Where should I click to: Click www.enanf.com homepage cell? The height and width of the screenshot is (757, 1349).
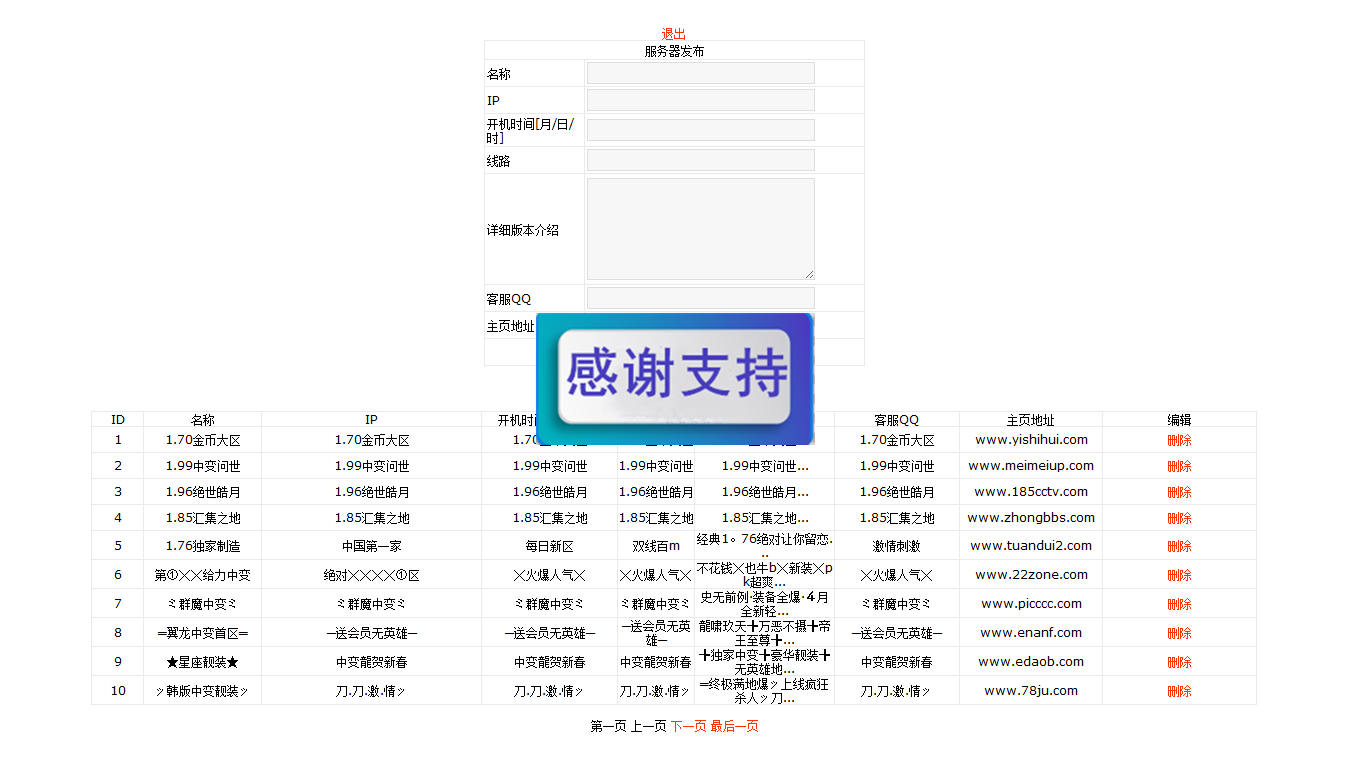[x=1031, y=633]
